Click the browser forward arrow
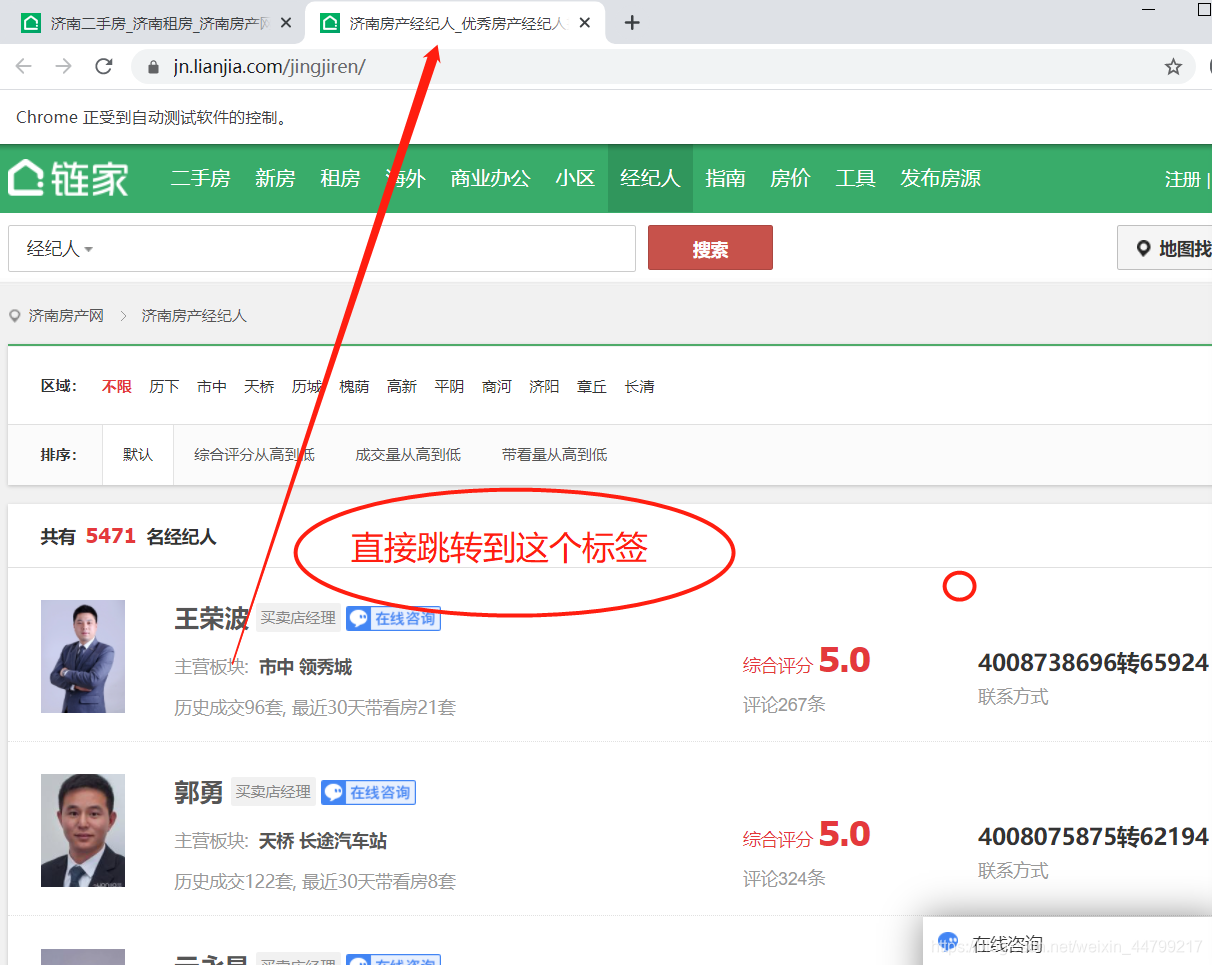This screenshot has height=965, width=1212. coord(63,67)
